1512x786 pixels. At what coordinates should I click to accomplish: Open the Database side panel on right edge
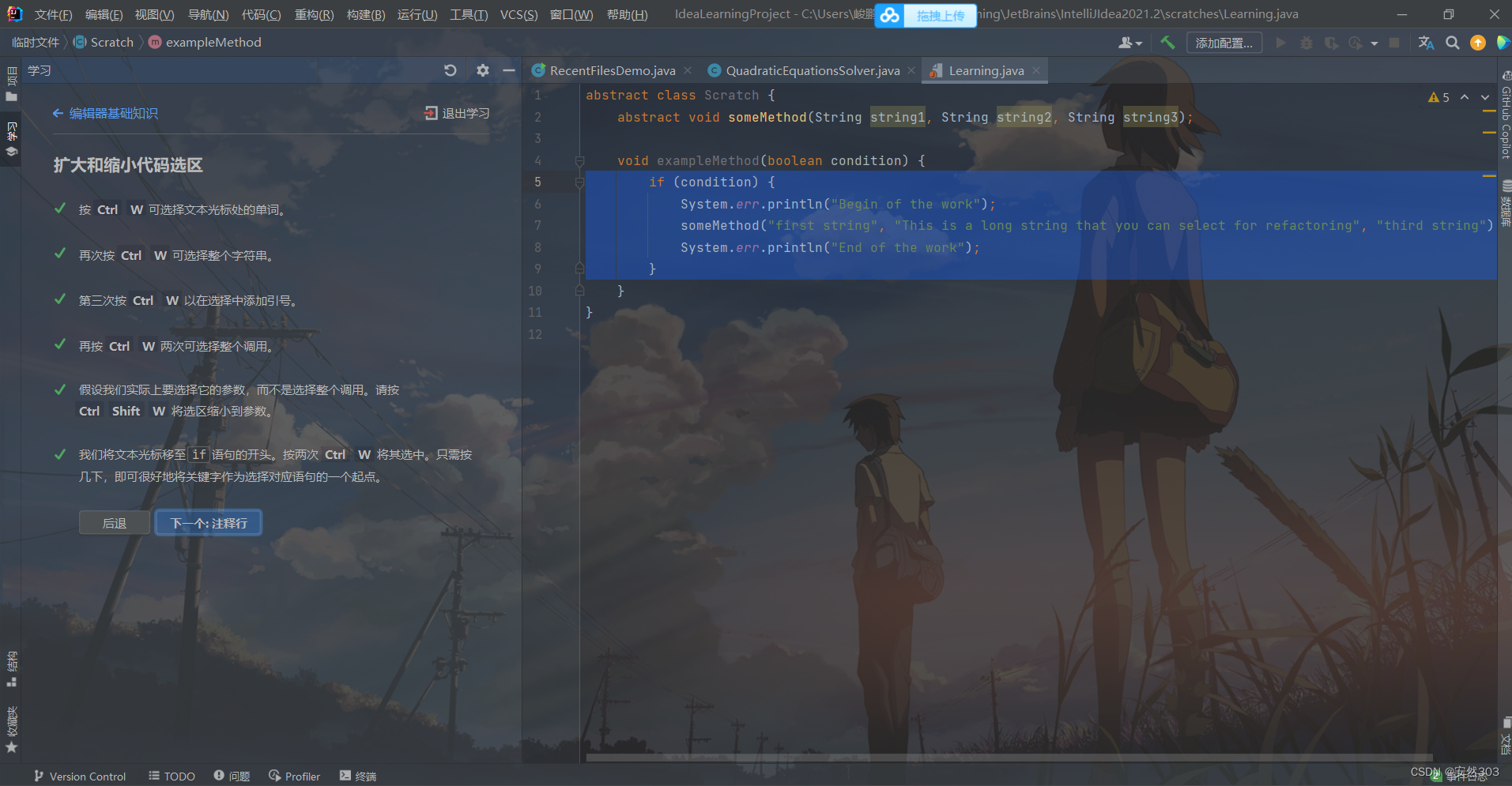(x=1505, y=204)
